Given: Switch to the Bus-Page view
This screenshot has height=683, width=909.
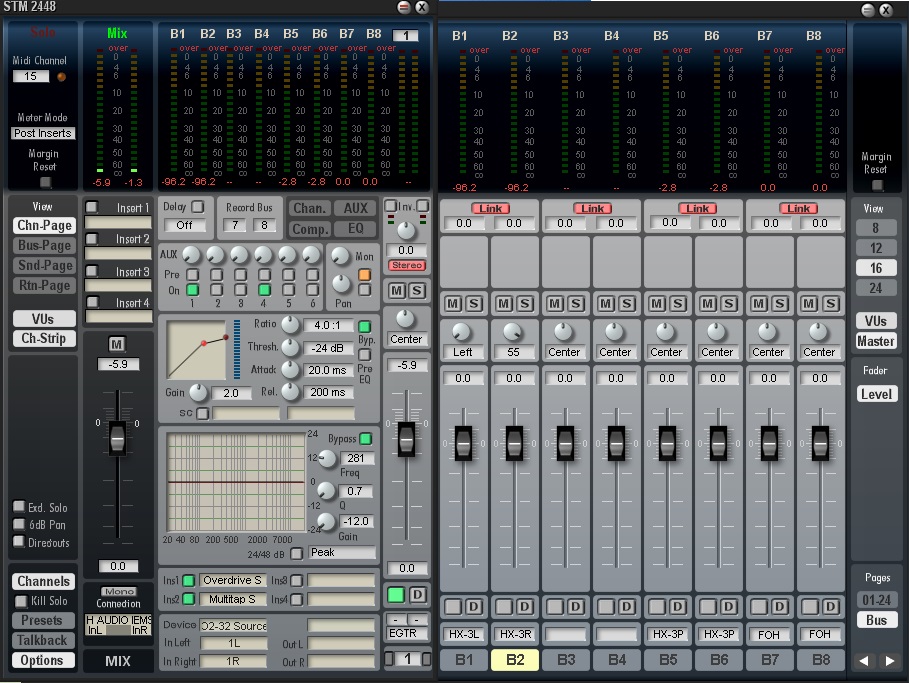Looking at the screenshot, I should click(43, 246).
